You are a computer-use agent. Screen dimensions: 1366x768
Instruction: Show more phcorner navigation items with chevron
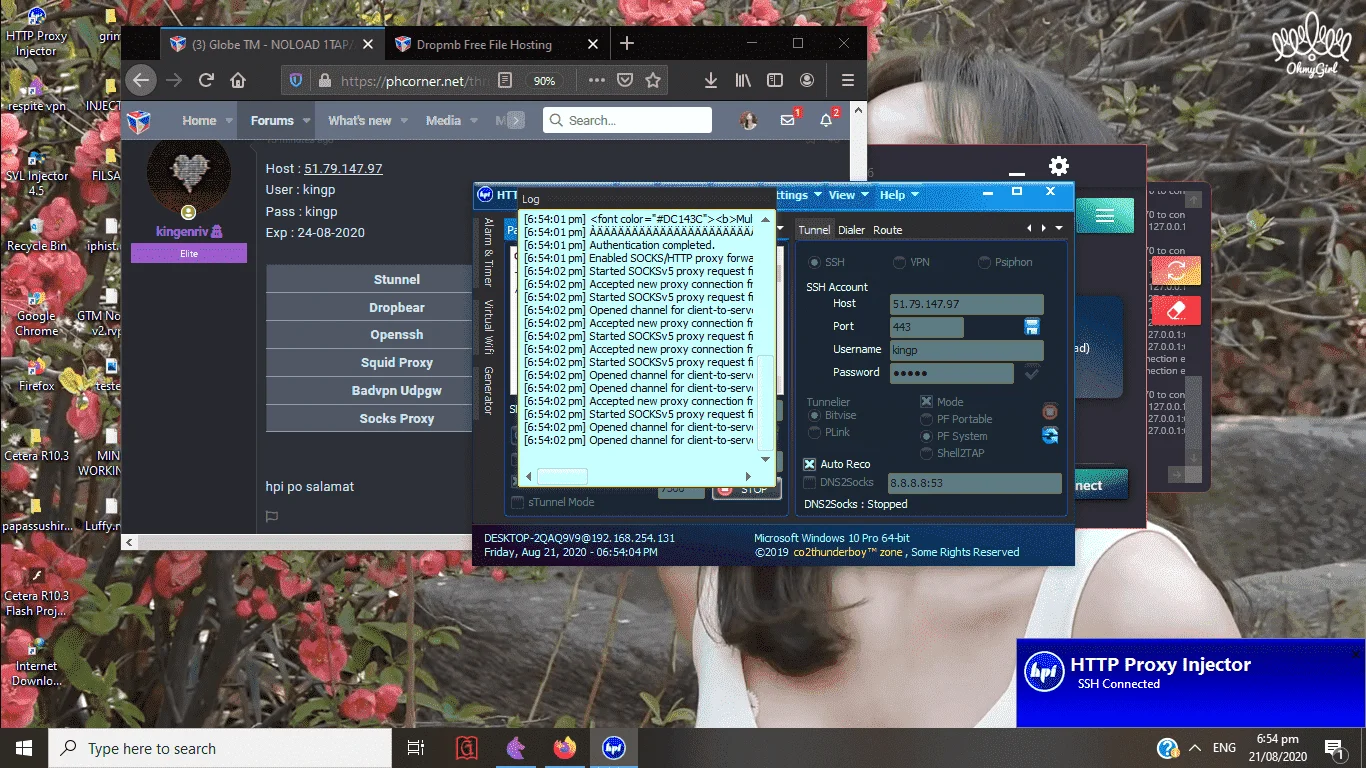[x=515, y=121]
